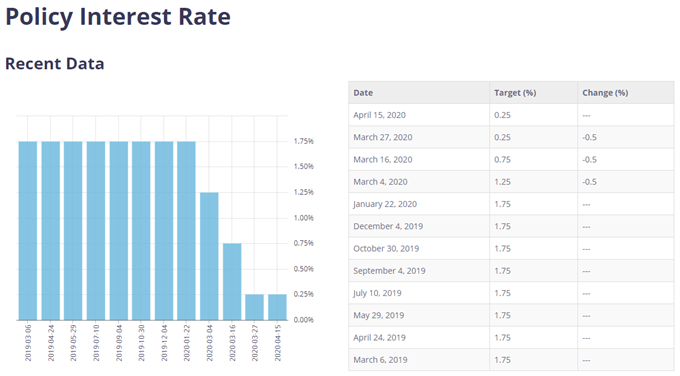The width and height of the screenshot is (680, 376).
Task: Click target value 1.75 in January 22, 2020 row
Action: 502,204
